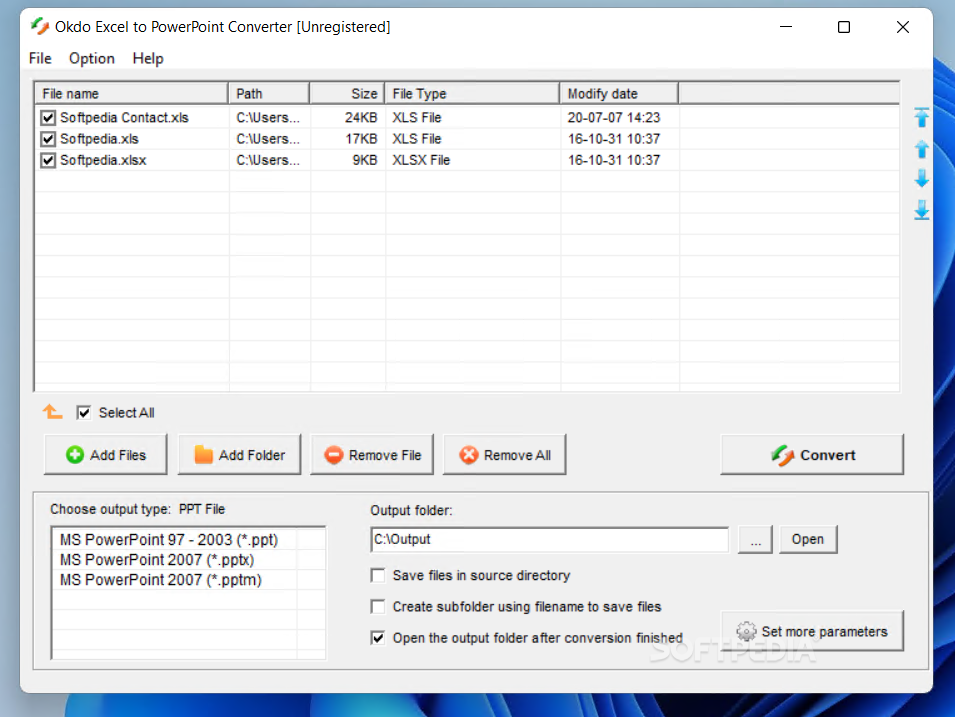Maximize the Okdo converter window

pos(844,27)
